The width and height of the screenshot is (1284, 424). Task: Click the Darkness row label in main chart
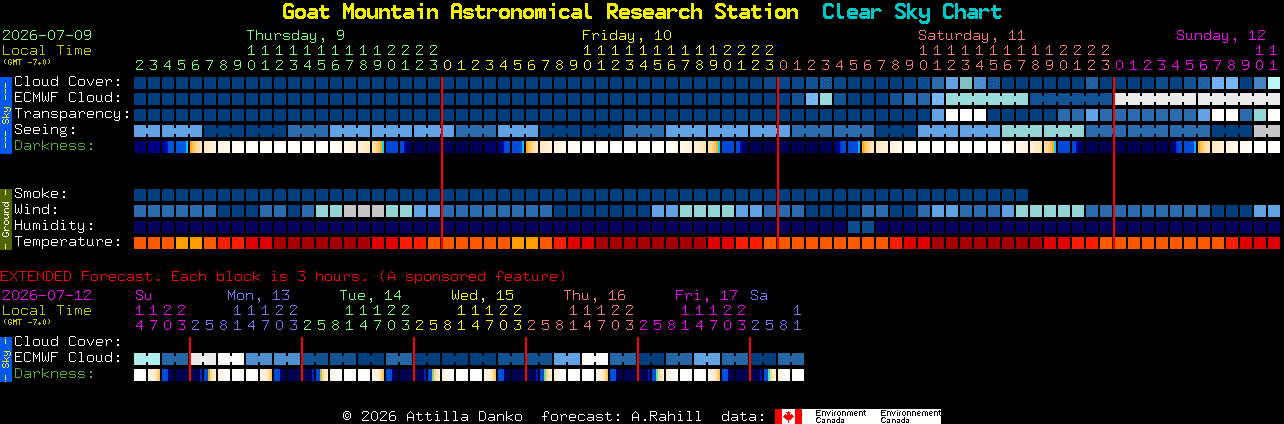click(x=54, y=146)
